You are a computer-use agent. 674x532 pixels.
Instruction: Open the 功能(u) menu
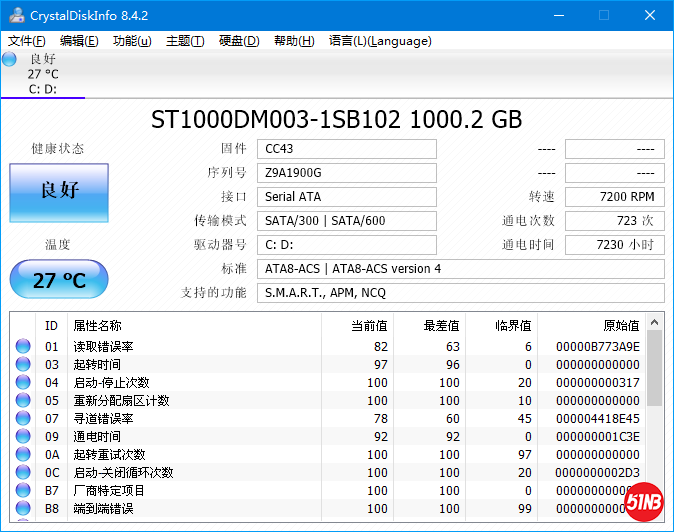132,41
